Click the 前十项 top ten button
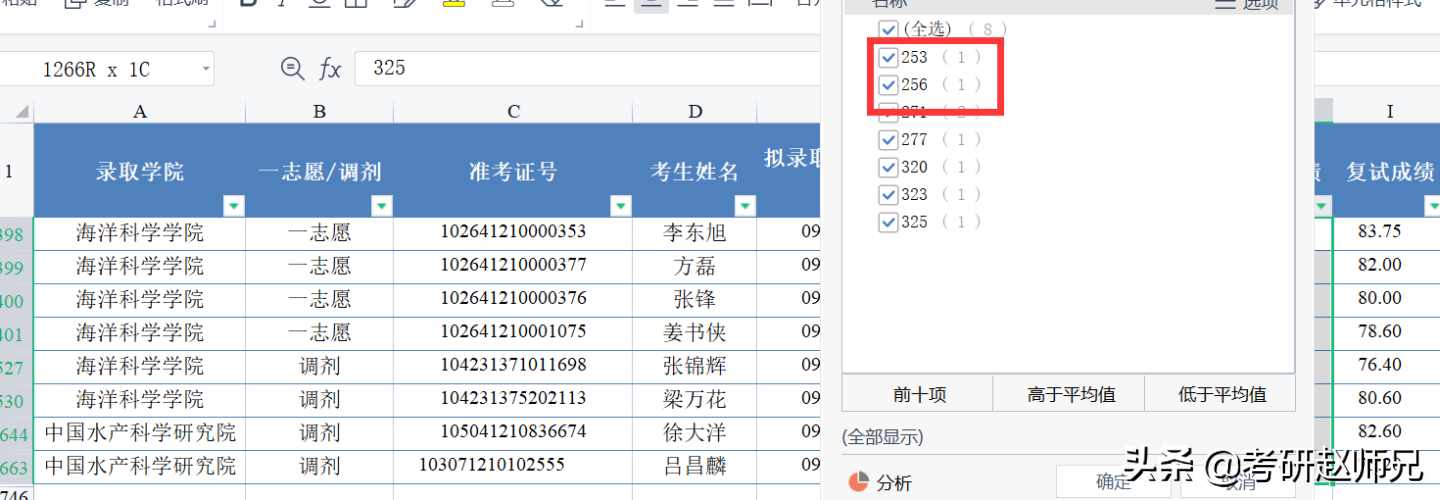 pyautogui.click(x=918, y=394)
